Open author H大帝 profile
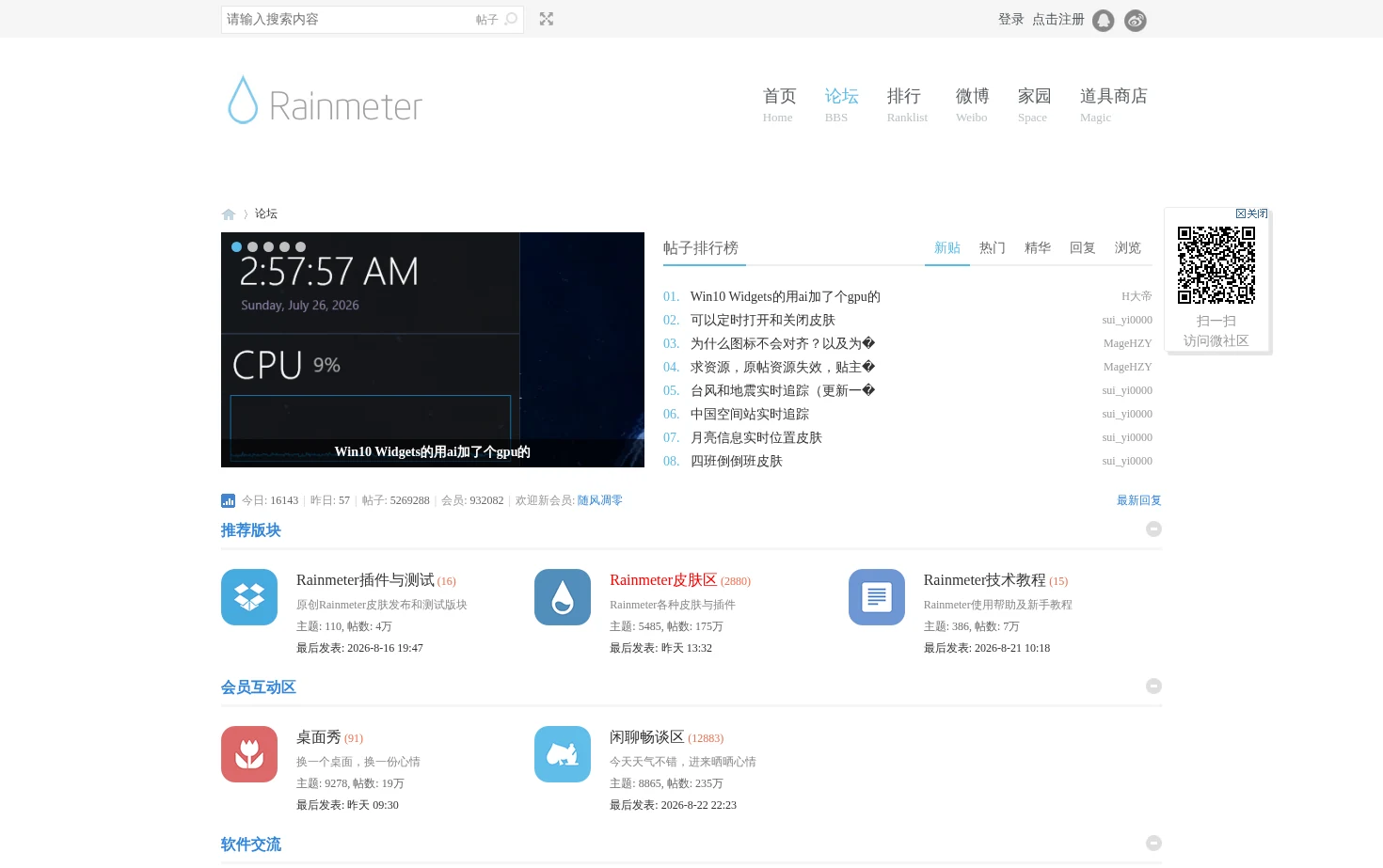 coord(1137,296)
